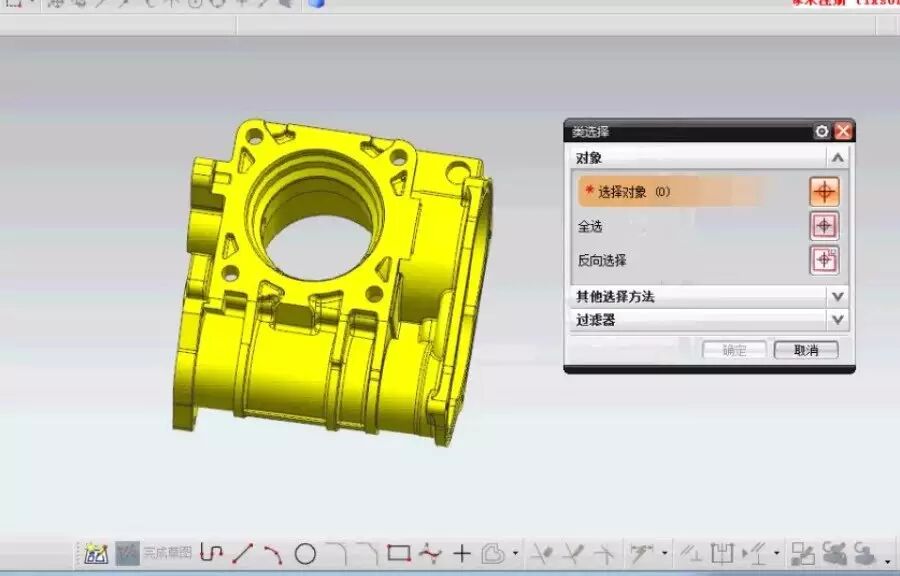Select the Studio Spline tool
The width and height of the screenshot is (900, 576).
(x=430, y=553)
